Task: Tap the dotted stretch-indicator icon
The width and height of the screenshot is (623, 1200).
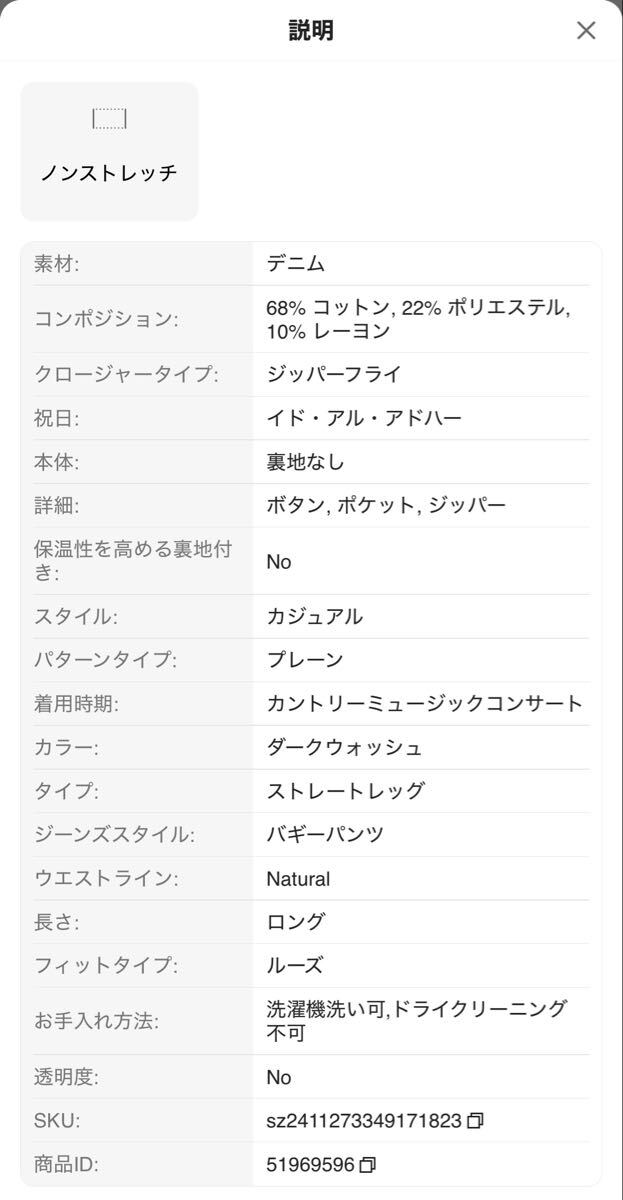Action: pyautogui.click(x=109, y=120)
